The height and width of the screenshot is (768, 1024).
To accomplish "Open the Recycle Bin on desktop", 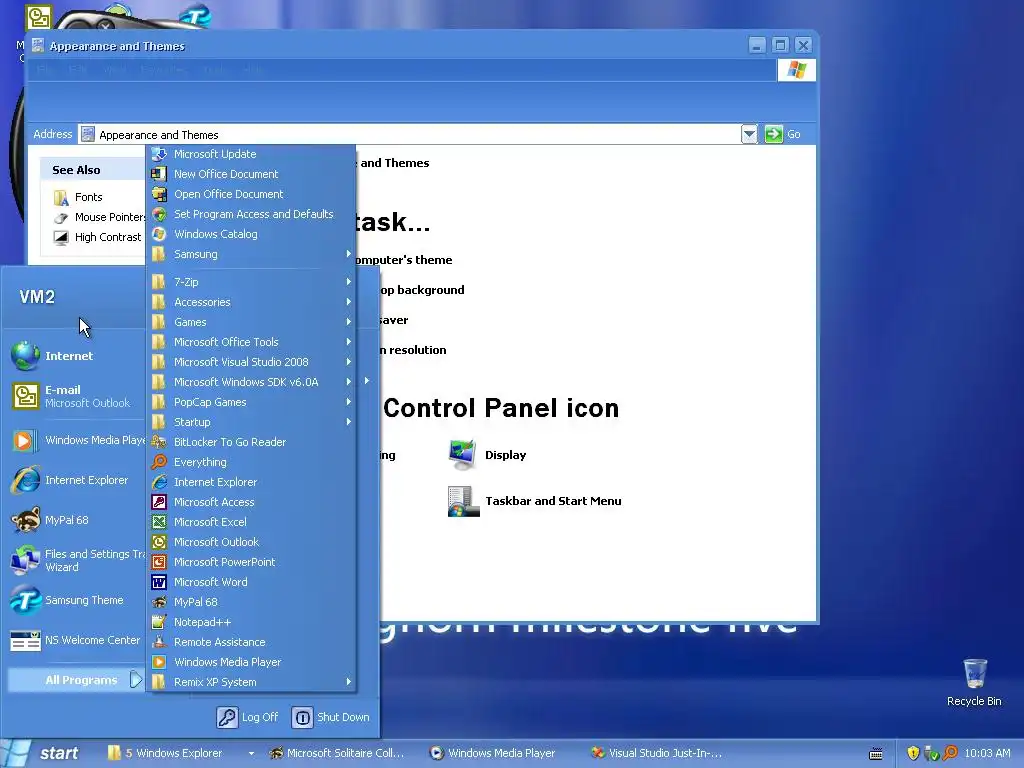I will [x=974, y=682].
